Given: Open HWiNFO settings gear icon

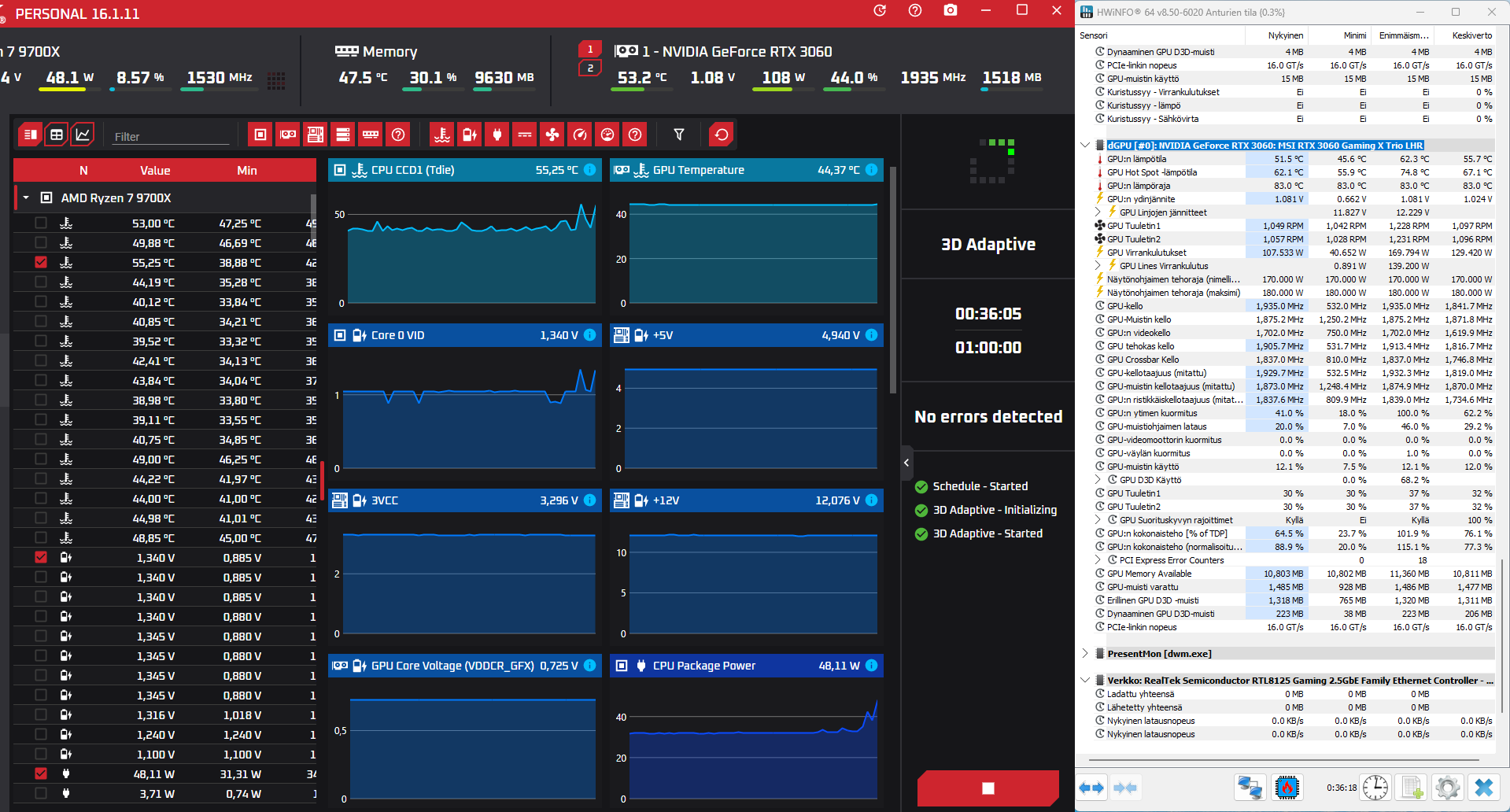Looking at the screenshot, I should pyautogui.click(x=1447, y=787).
